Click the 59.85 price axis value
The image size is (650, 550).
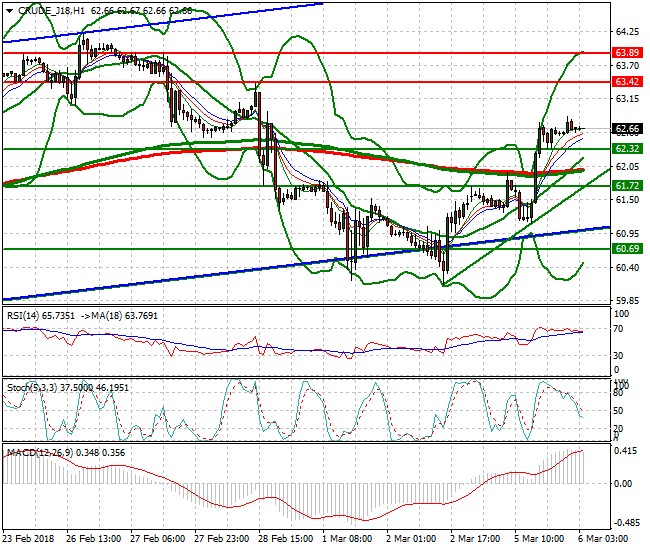627,300
